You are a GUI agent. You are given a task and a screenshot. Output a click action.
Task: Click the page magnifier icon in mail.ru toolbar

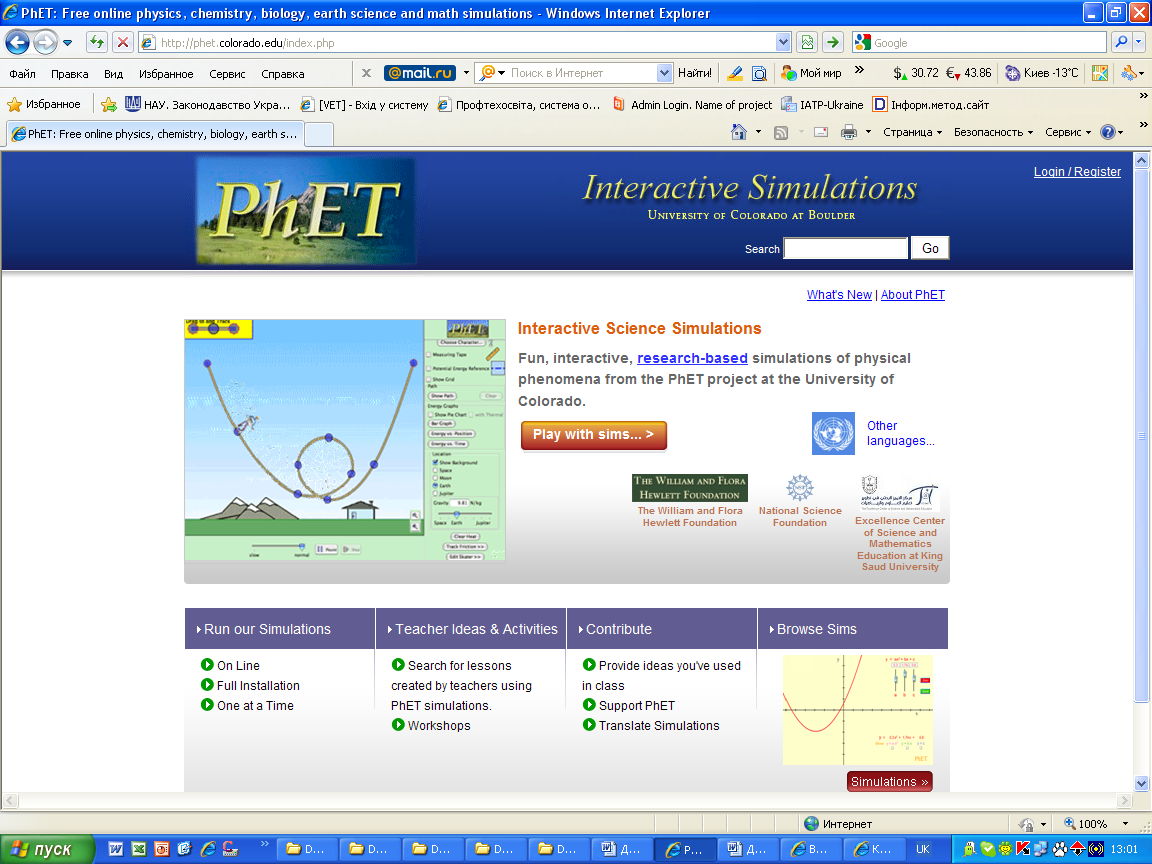(759, 73)
